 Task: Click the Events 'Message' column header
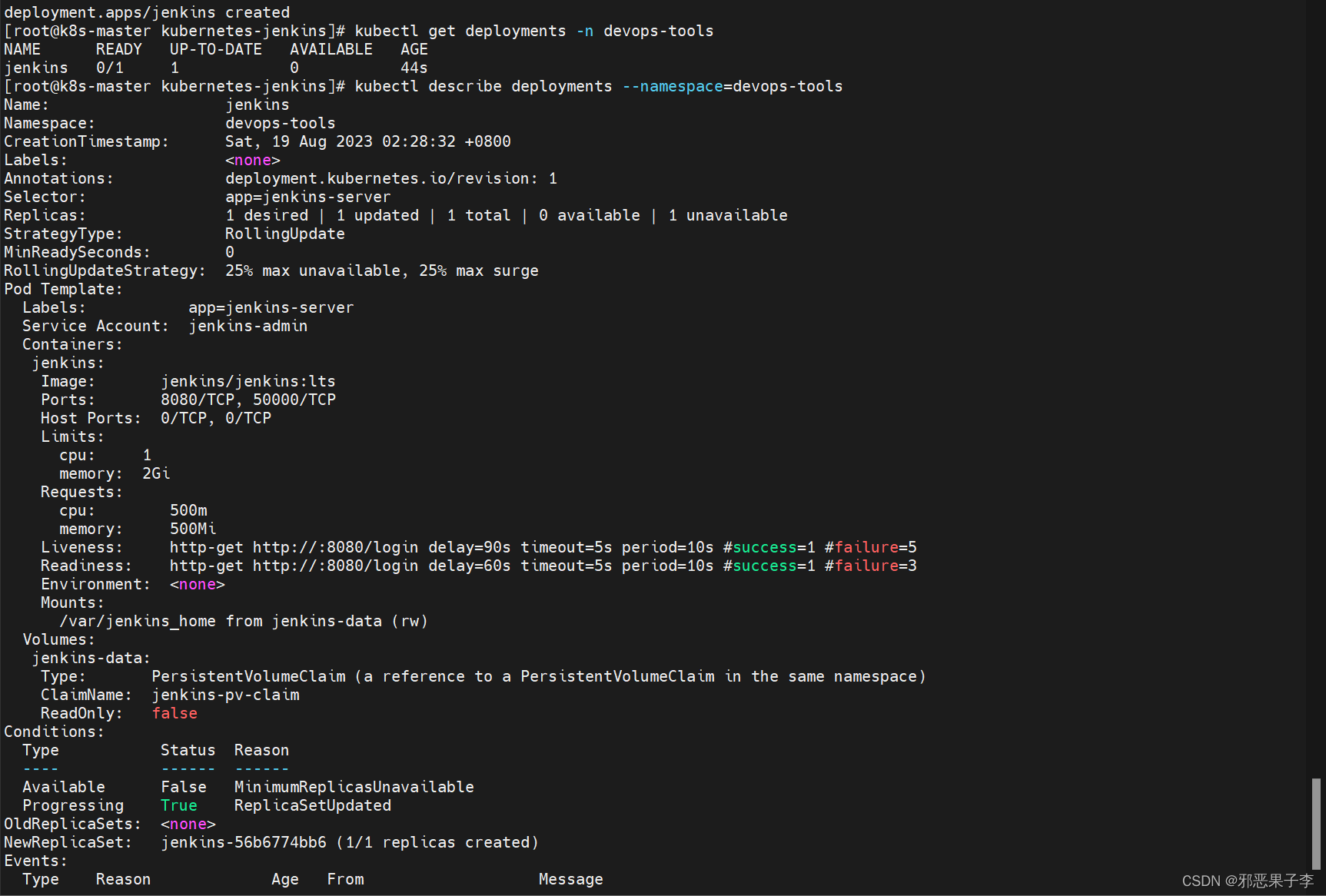pyautogui.click(x=571, y=879)
